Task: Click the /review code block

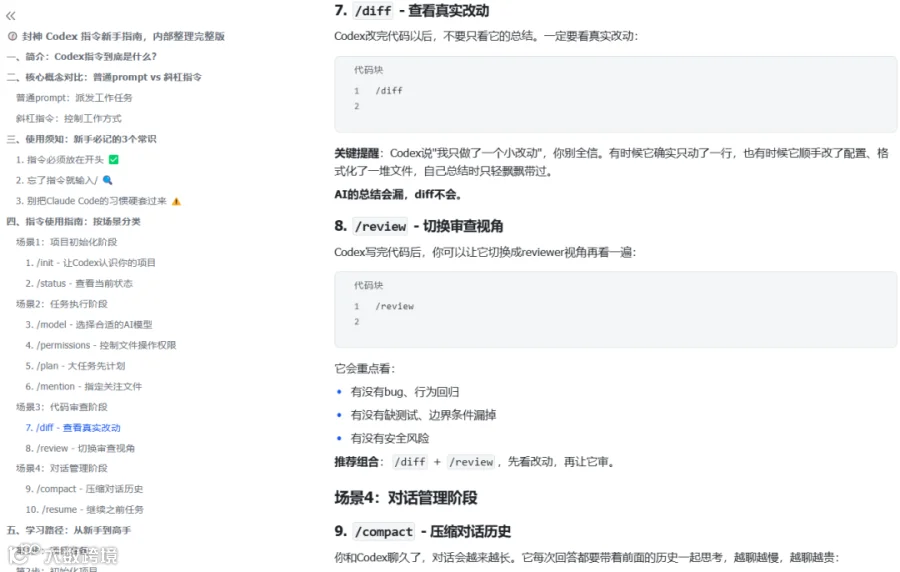Action: pyautogui.click(x=615, y=310)
